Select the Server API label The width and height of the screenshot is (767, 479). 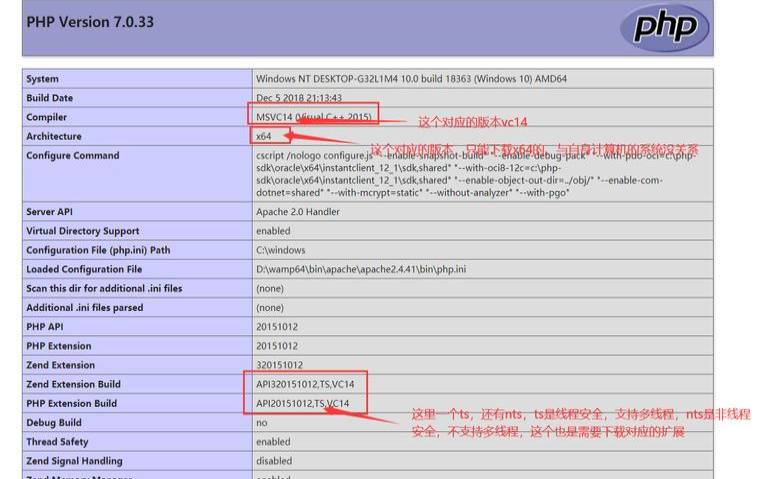click(x=49, y=212)
